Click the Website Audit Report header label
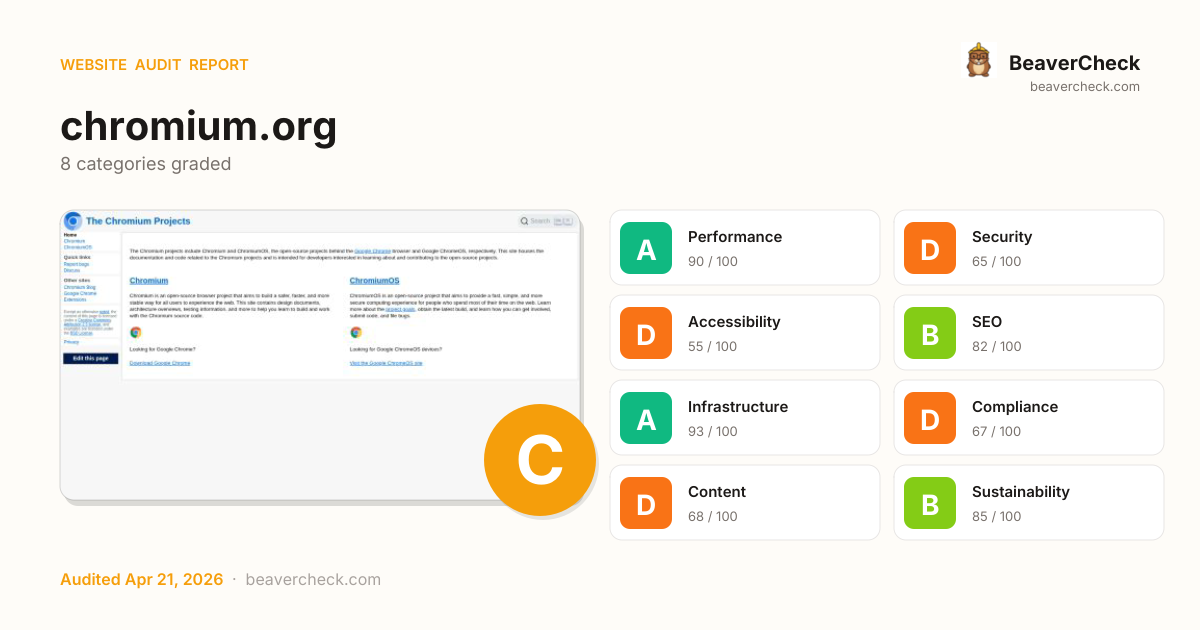This screenshot has width=1200, height=630. point(154,65)
